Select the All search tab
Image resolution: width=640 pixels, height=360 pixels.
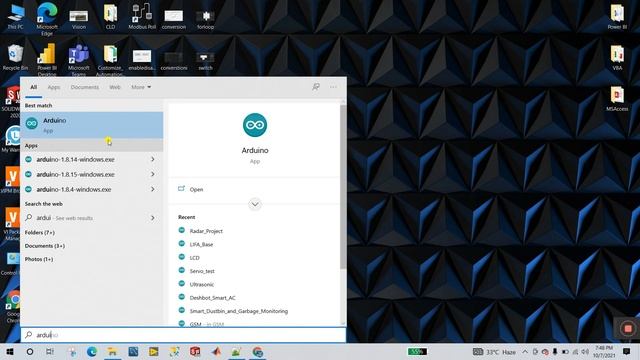click(33, 87)
